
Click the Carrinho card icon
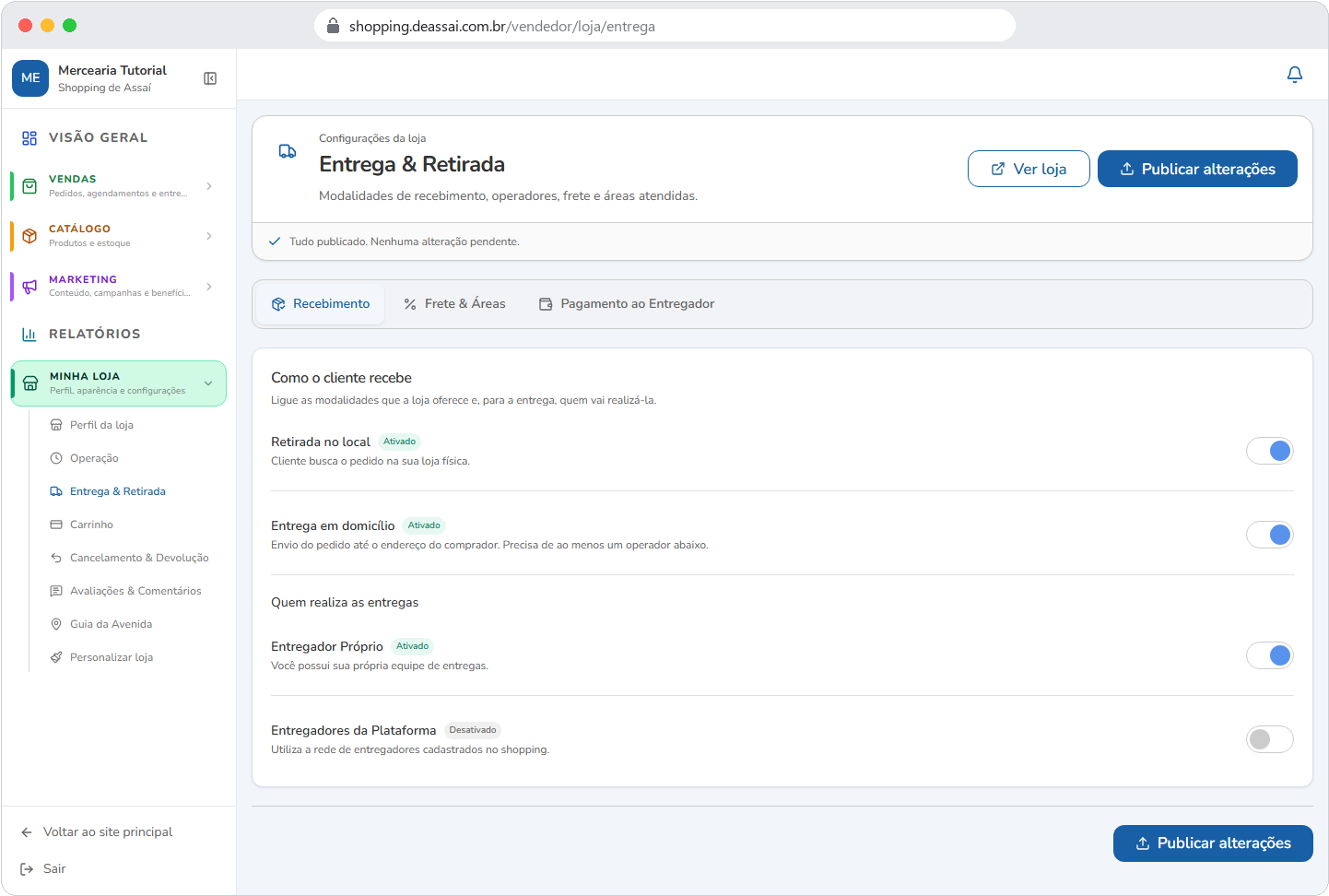coord(56,525)
